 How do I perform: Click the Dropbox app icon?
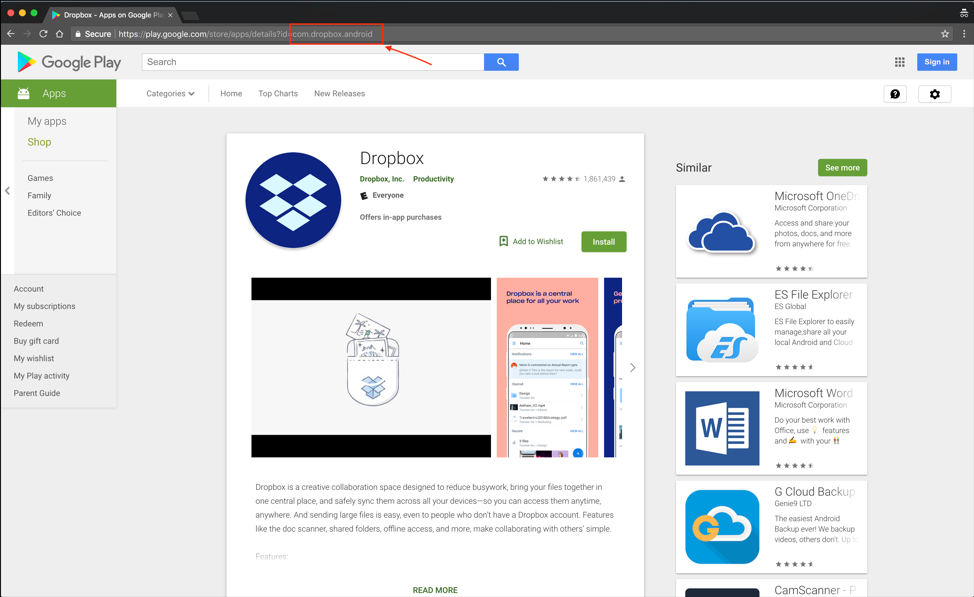coord(293,200)
